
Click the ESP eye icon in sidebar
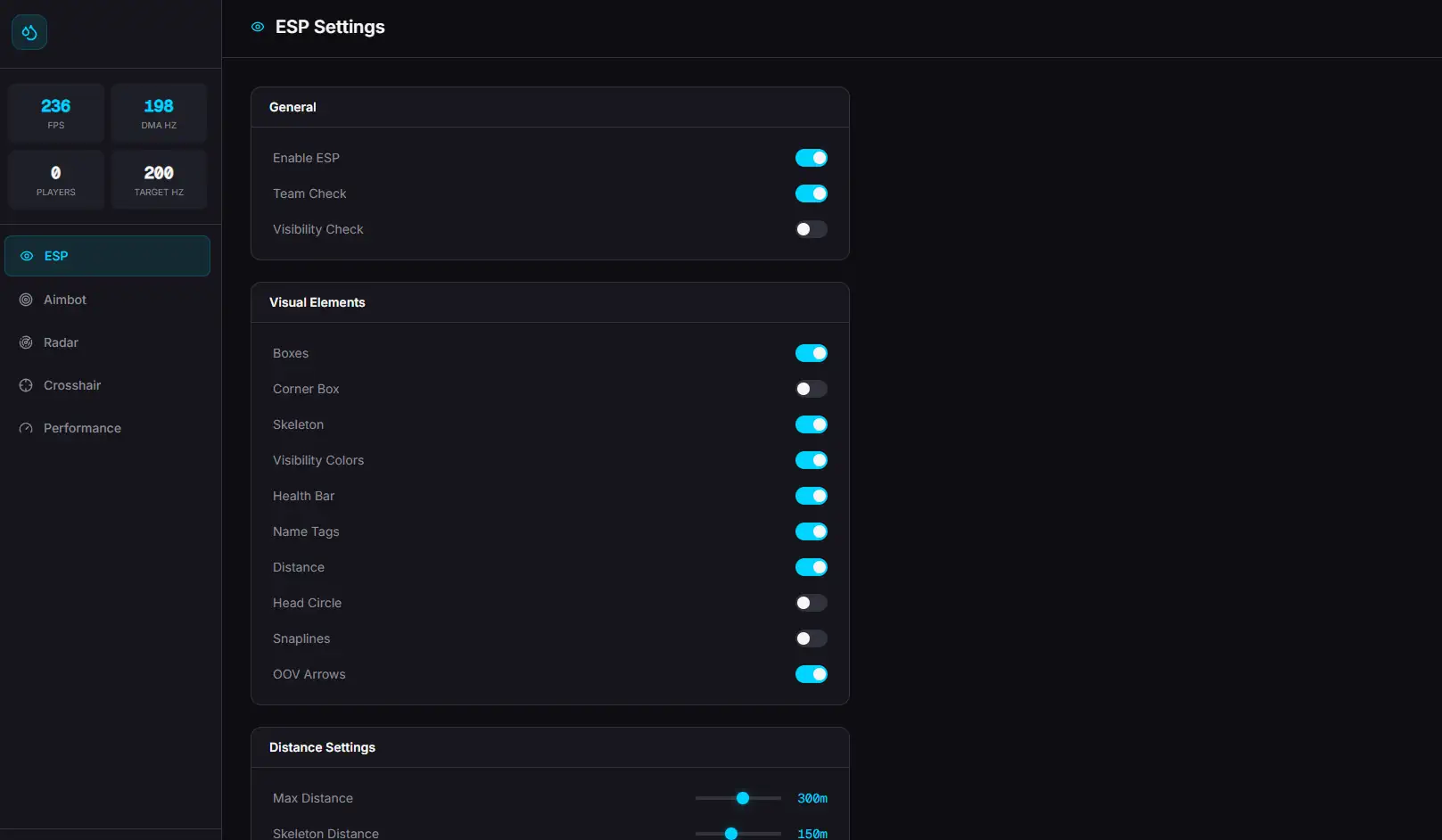point(27,256)
